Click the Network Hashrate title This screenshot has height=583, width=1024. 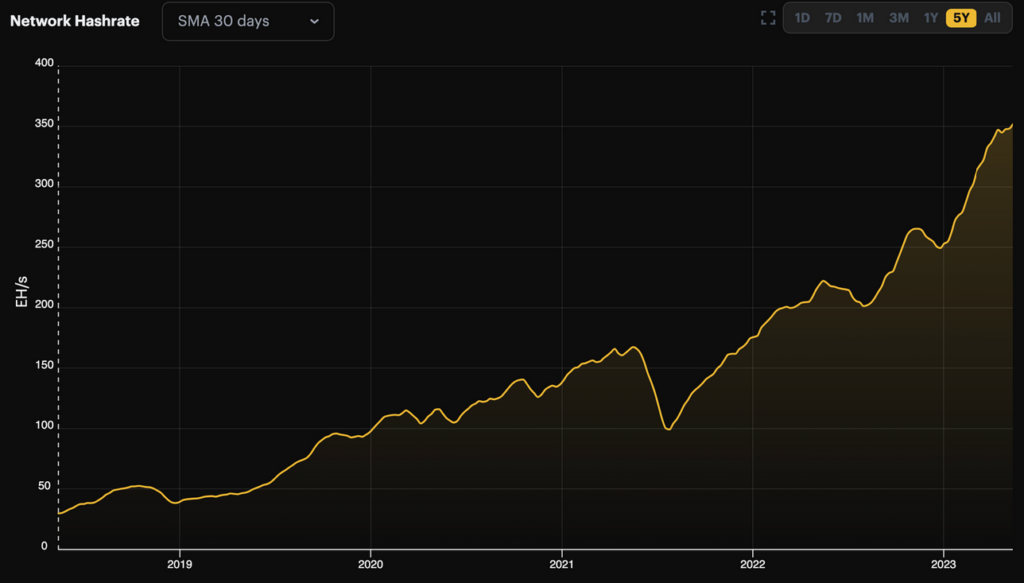75,20
